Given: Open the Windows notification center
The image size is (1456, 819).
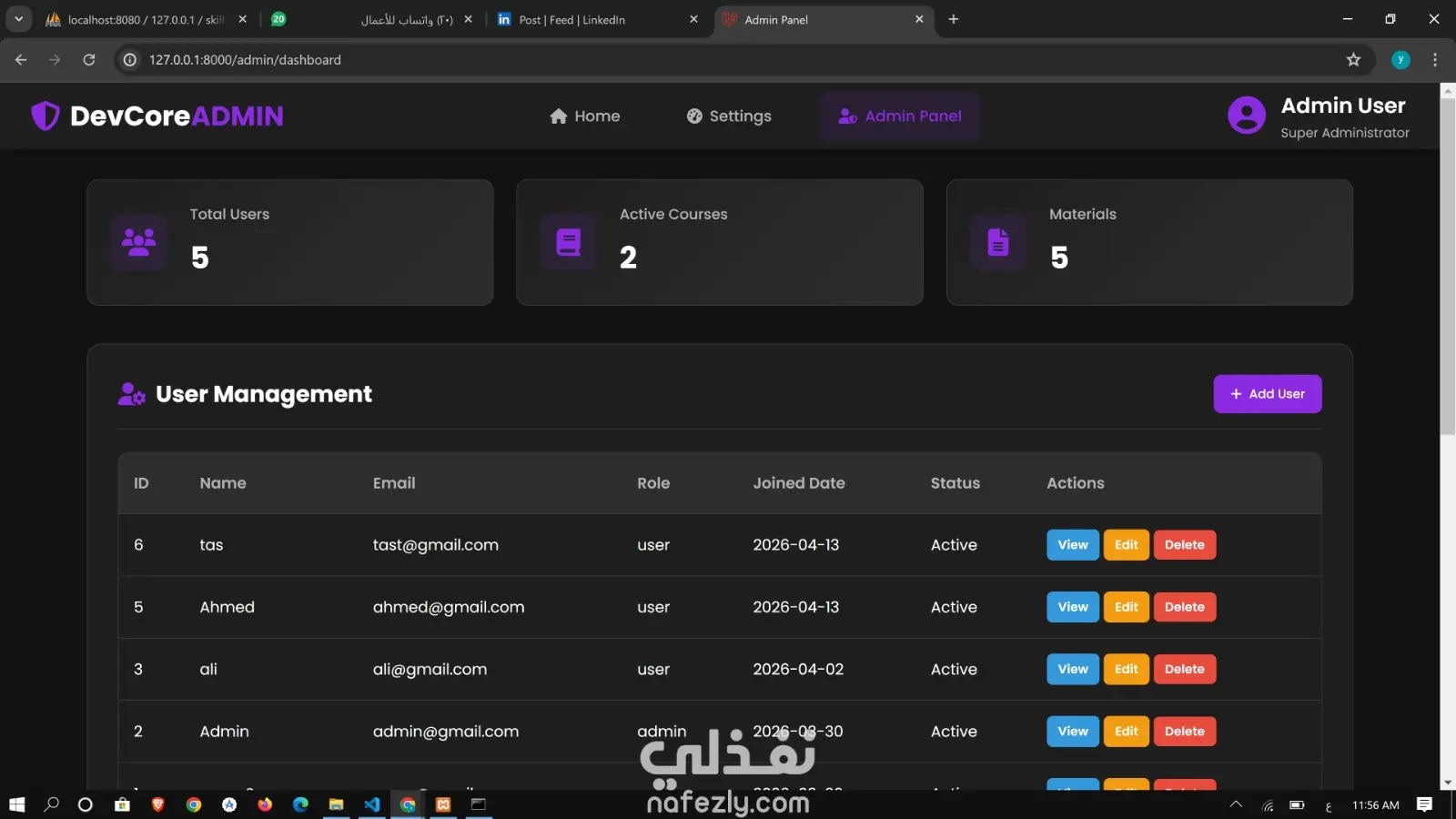Looking at the screenshot, I should [1425, 804].
